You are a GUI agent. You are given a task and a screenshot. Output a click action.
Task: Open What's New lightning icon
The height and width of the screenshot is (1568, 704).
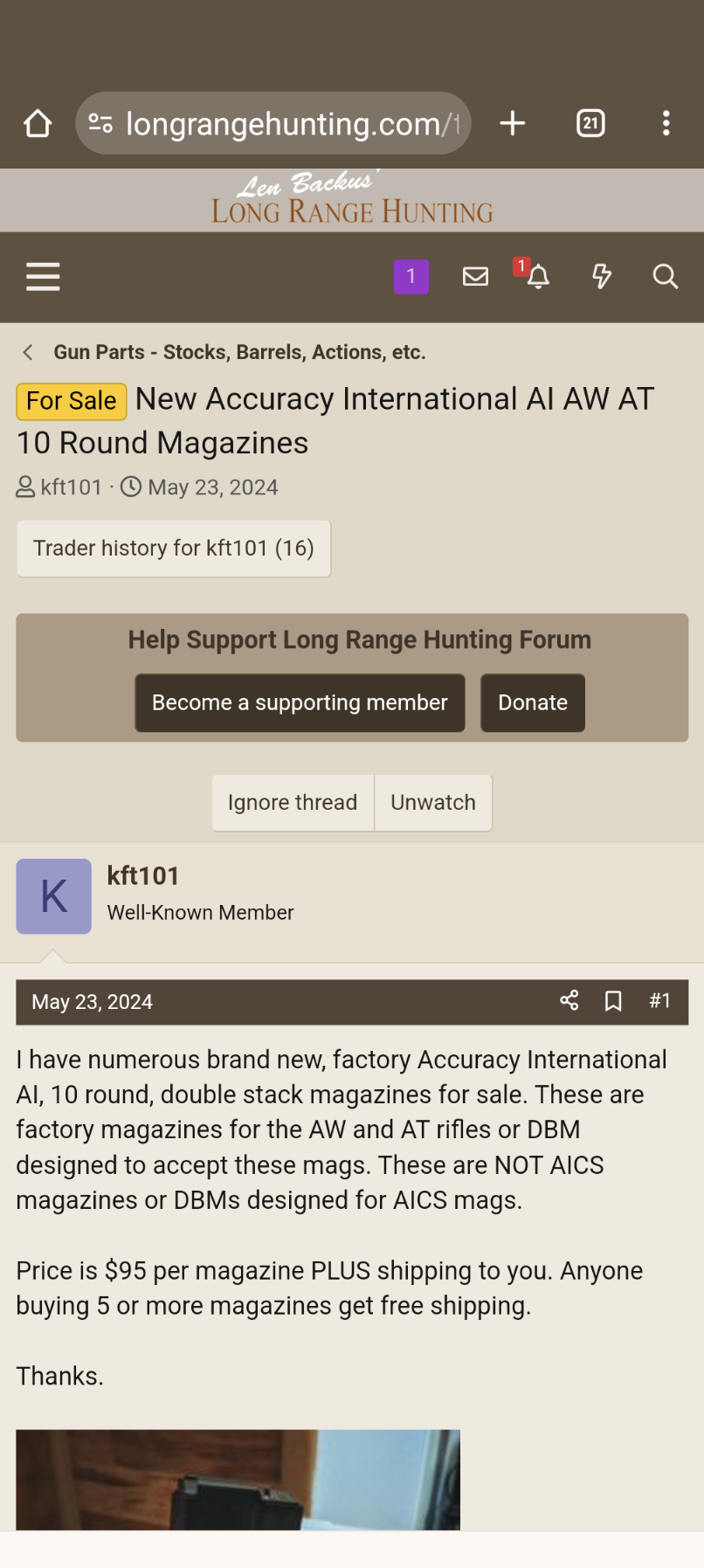pos(602,277)
